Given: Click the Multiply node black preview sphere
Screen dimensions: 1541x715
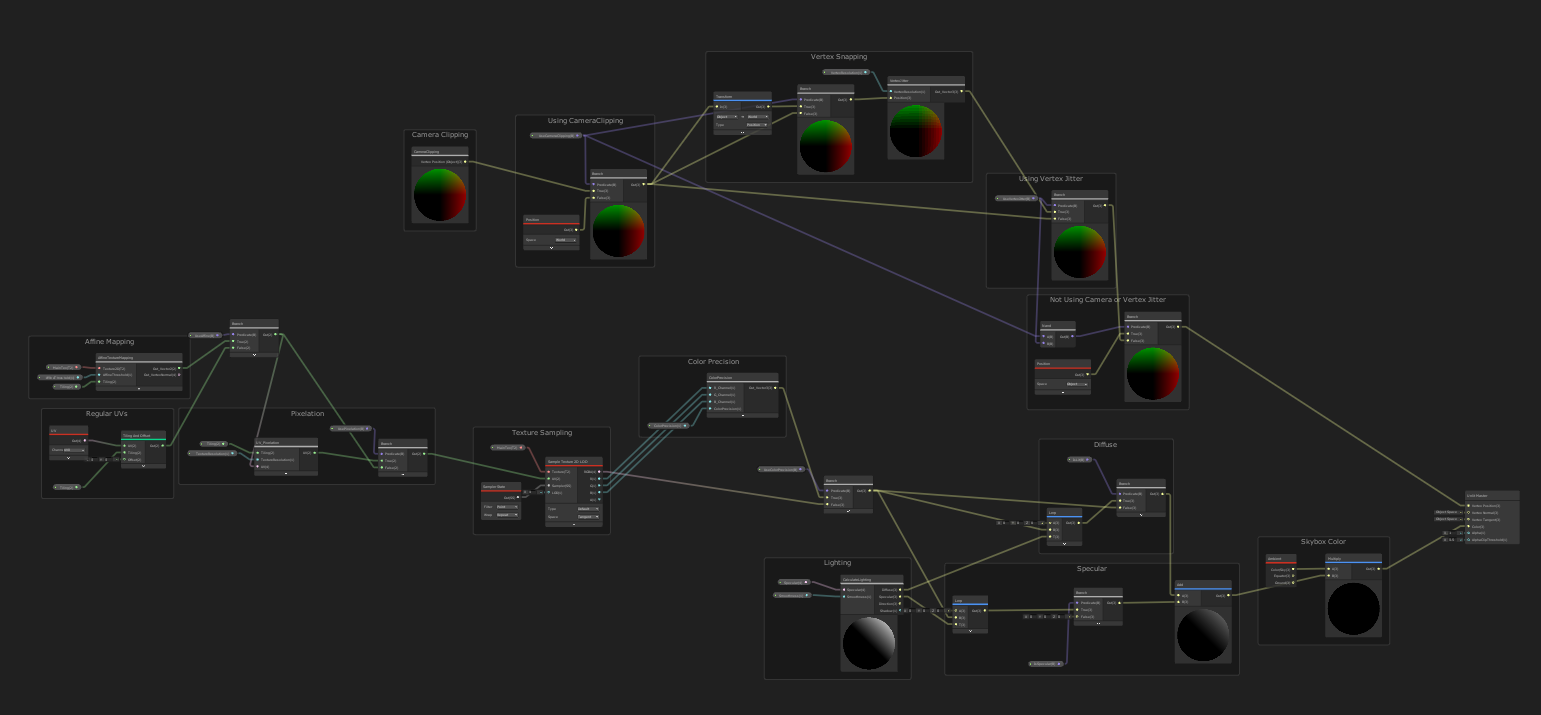Looking at the screenshot, I should coord(1353,611).
